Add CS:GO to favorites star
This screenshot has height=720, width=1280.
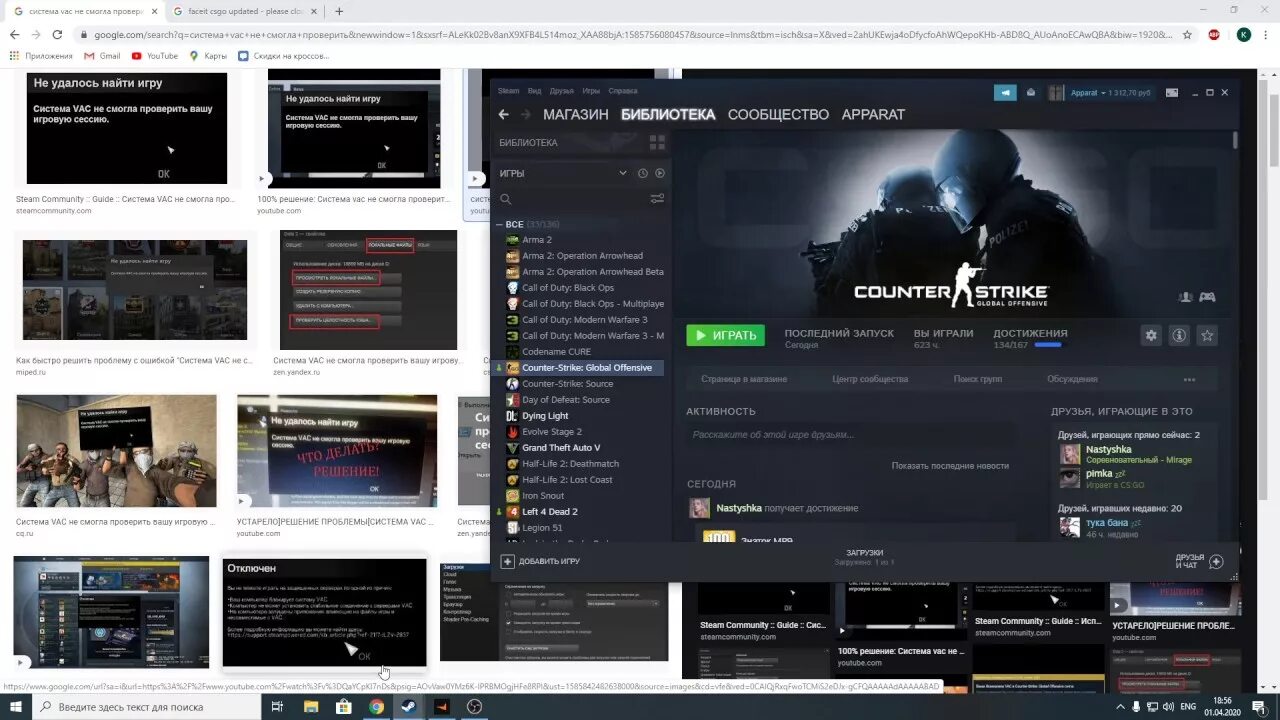[1207, 336]
